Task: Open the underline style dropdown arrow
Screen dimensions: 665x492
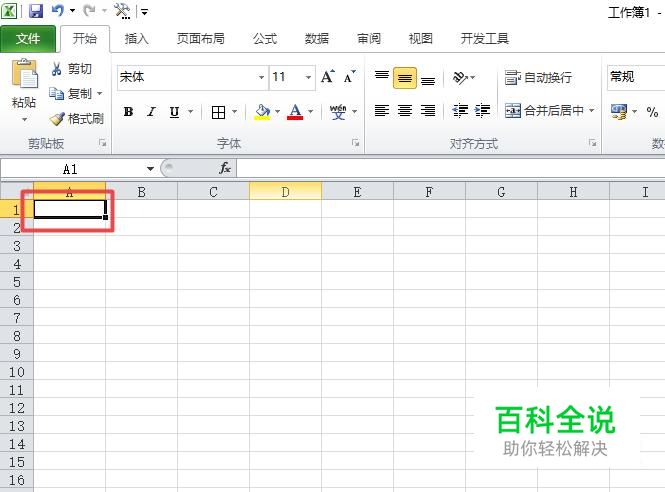Action: (190, 112)
